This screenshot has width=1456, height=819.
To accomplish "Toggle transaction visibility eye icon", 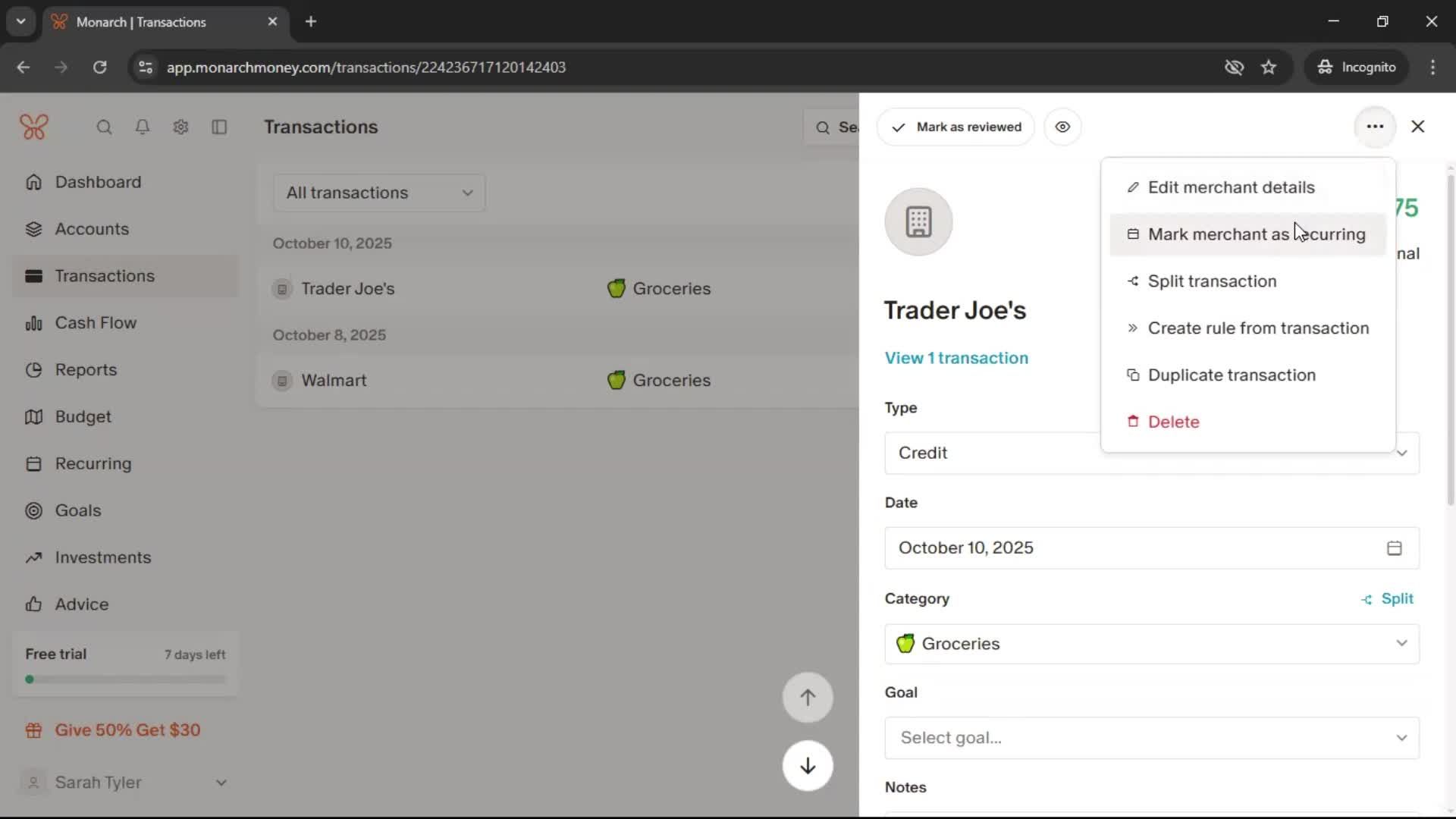I will [1062, 127].
